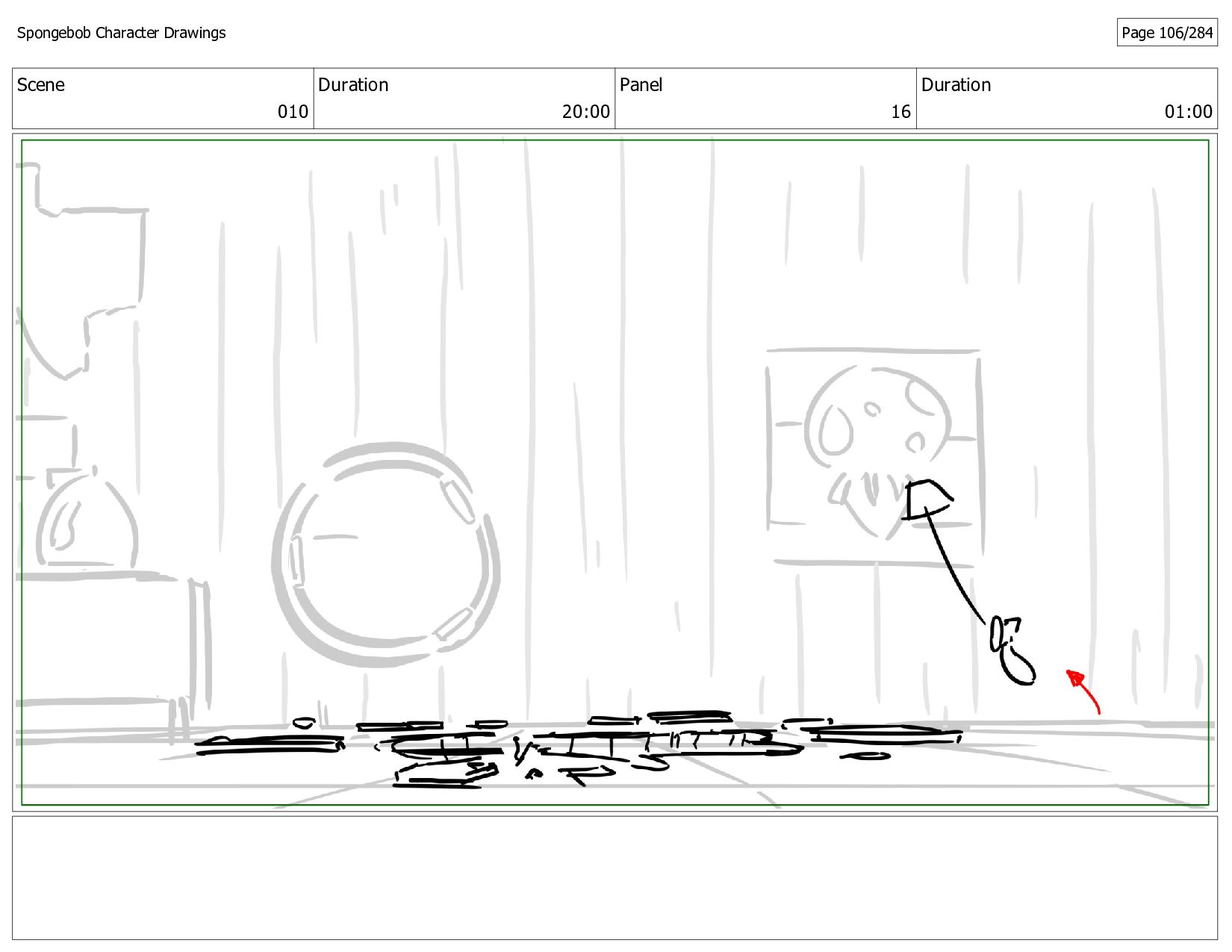Viewport: 1232px width, 952px height.
Task: Click the 'Page 106/284' page indicator
Action: click(x=1167, y=33)
